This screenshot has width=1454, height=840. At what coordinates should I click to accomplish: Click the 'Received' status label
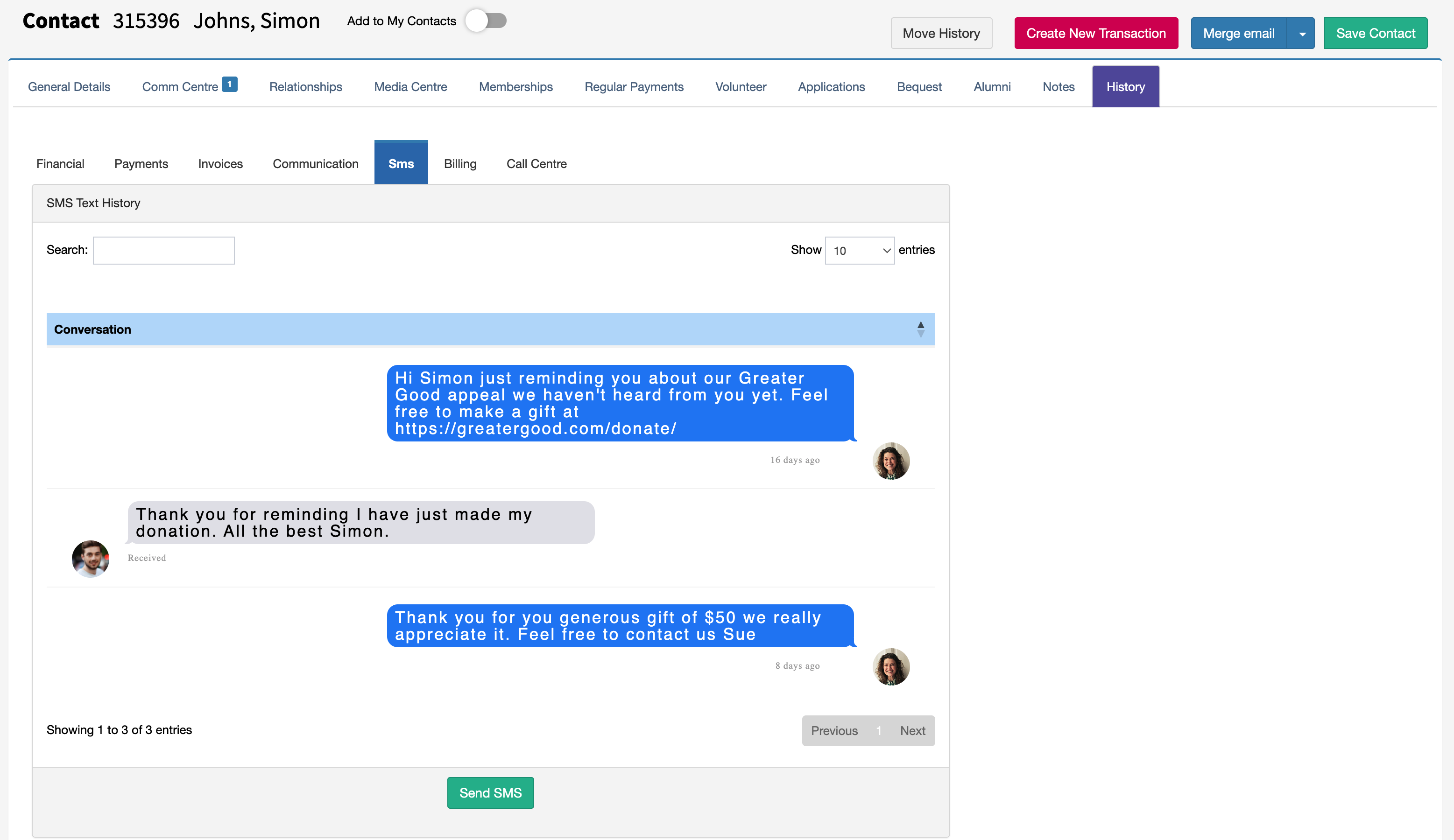(147, 558)
